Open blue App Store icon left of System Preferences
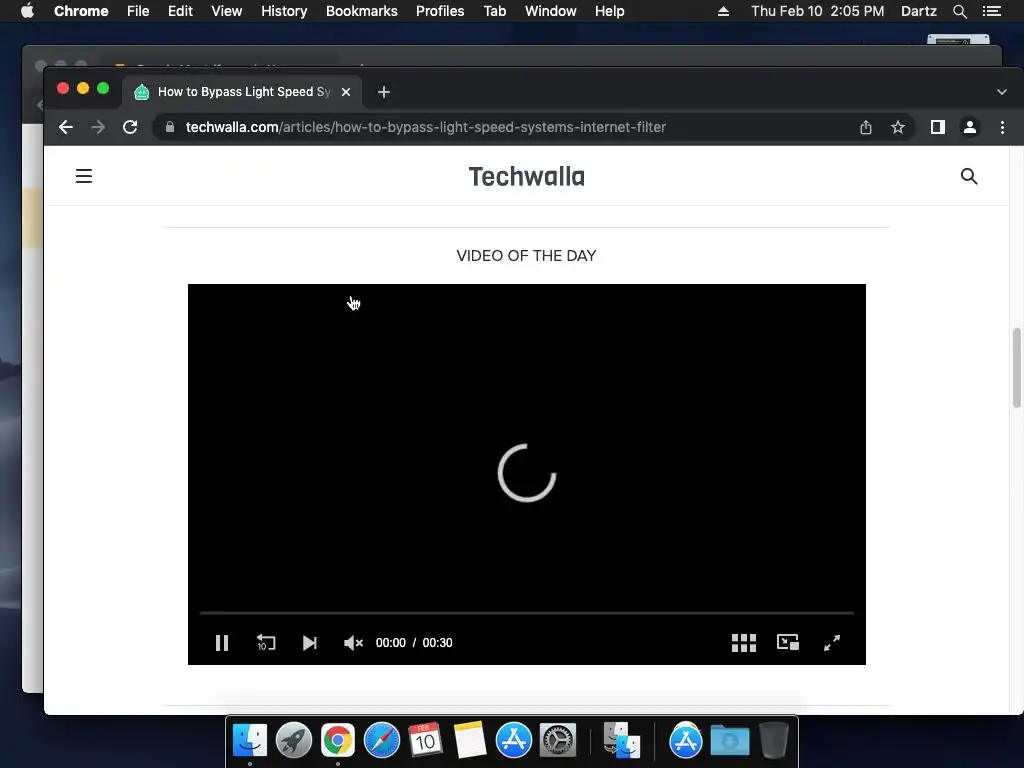 pos(514,741)
